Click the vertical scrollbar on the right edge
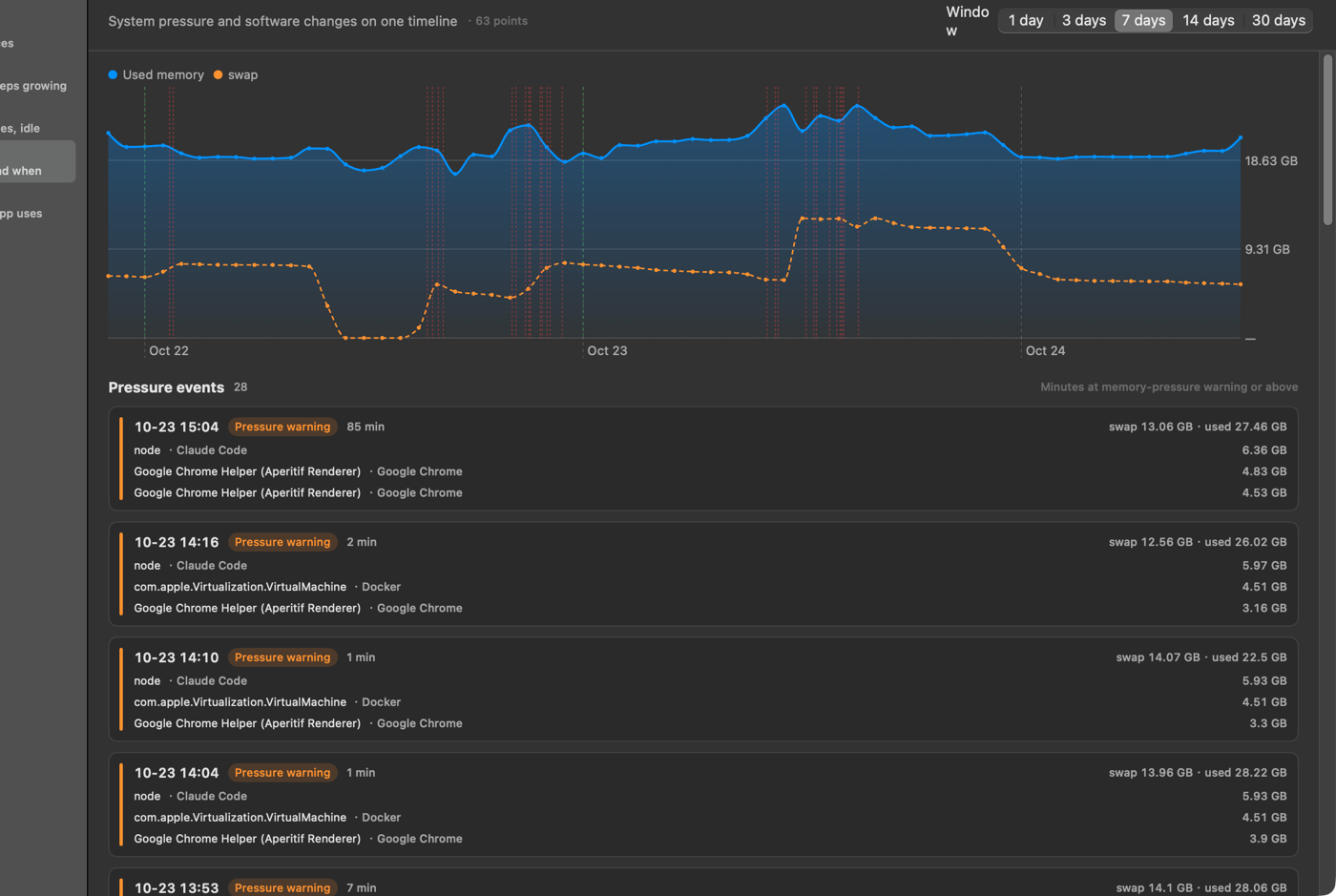The width and height of the screenshot is (1336, 896). coord(1327,139)
